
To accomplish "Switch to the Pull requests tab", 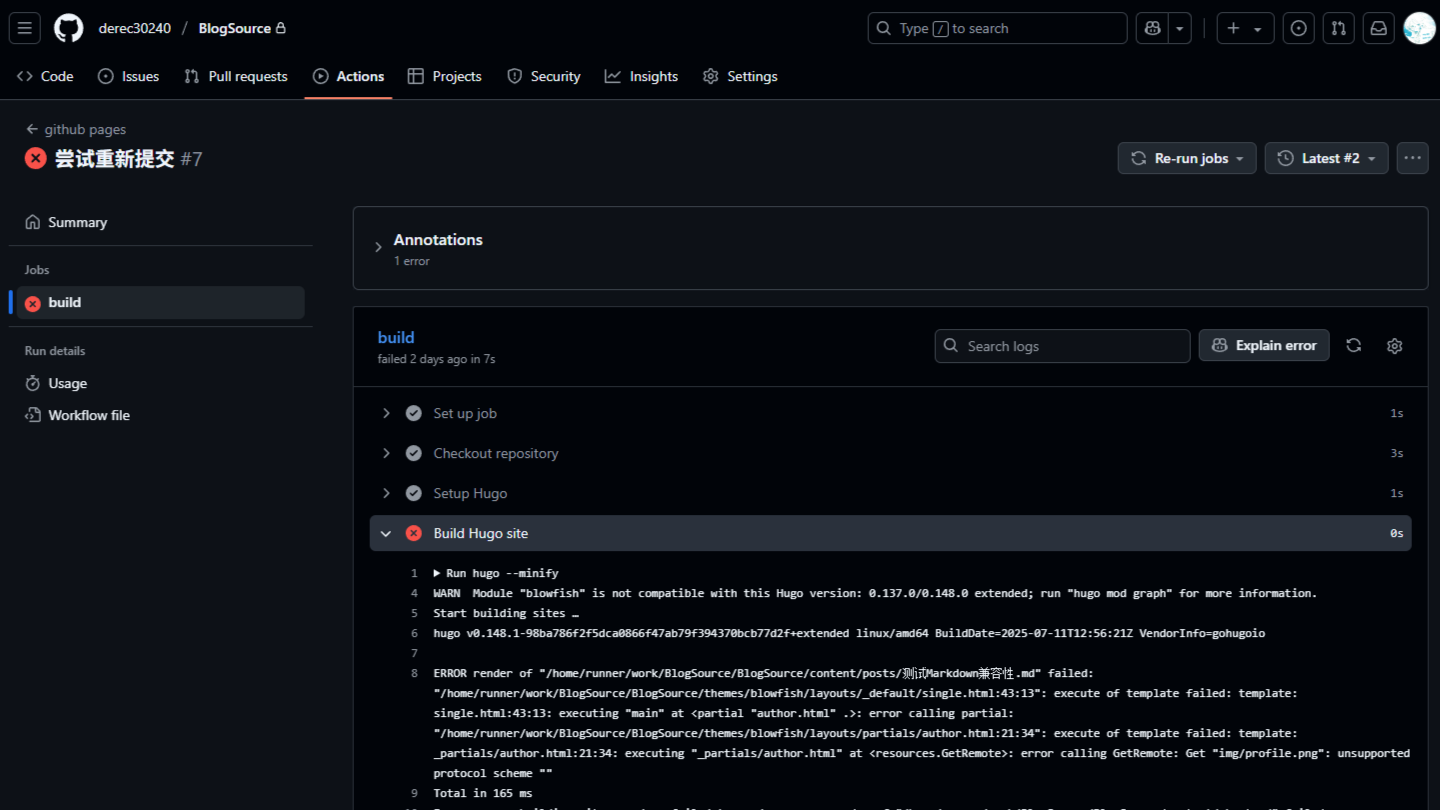I will coord(236,76).
